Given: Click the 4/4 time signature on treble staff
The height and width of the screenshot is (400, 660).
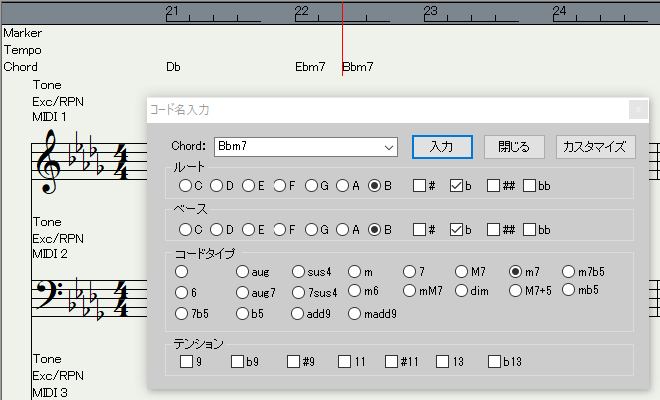Looking at the screenshot, I should (x=121, y=165).
